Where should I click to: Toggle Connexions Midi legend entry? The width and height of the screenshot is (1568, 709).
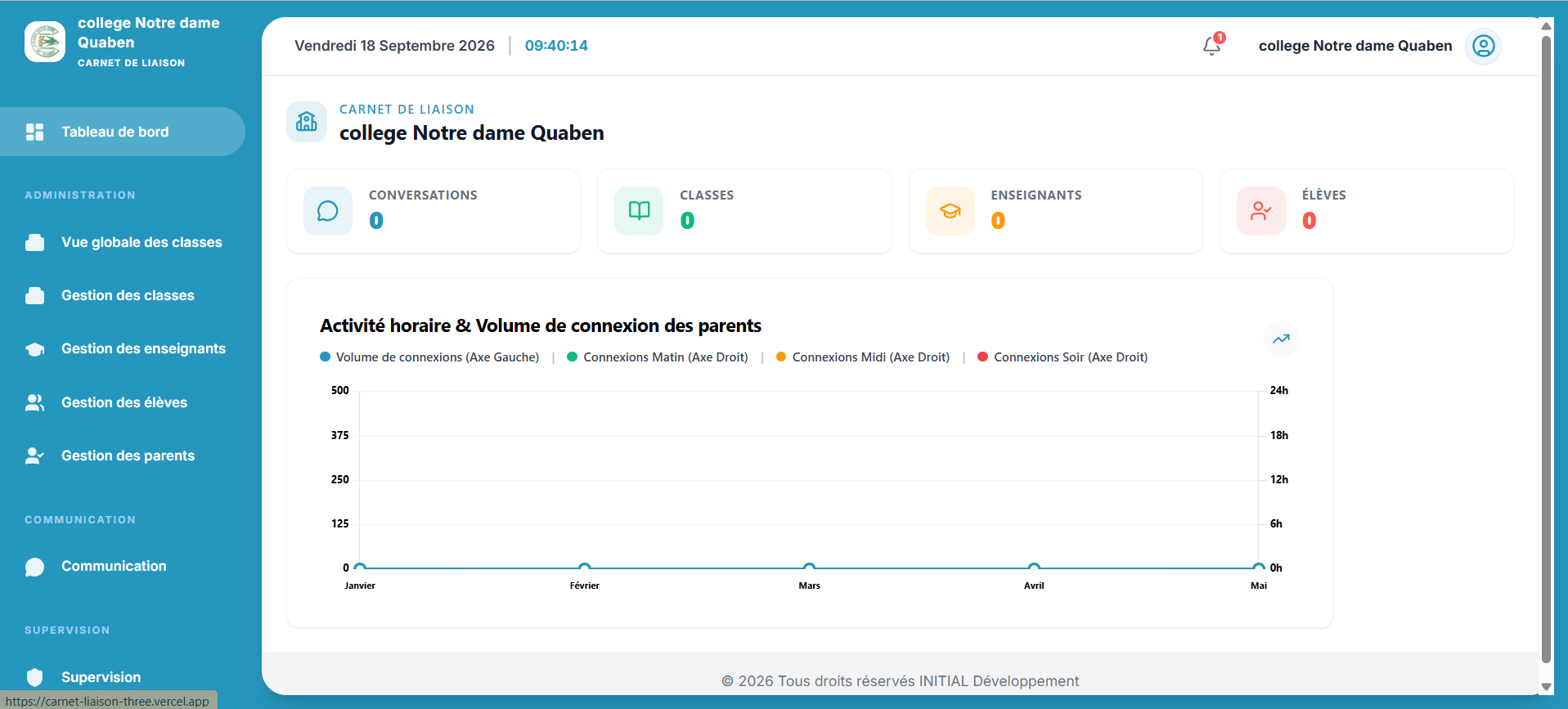[x=863, y=357]
